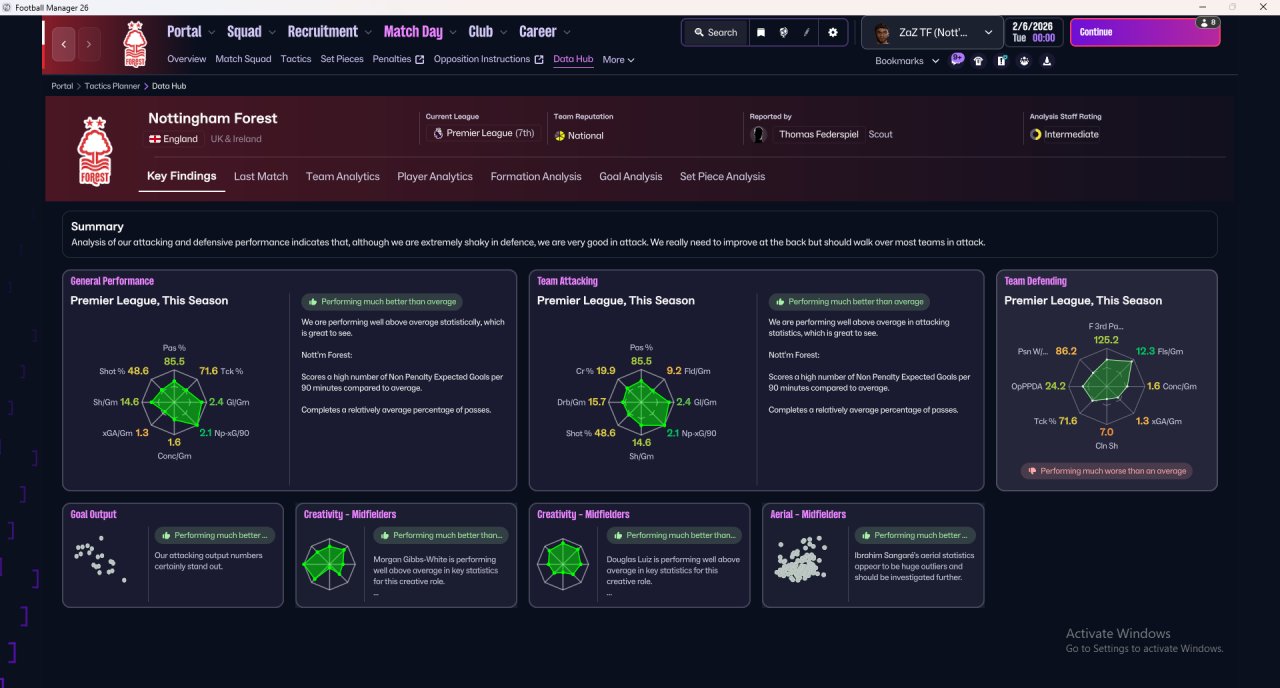Open the messages bubble with 9+ badge
The width and height of the screenshot is (1280, 688).
coord(957,60)
